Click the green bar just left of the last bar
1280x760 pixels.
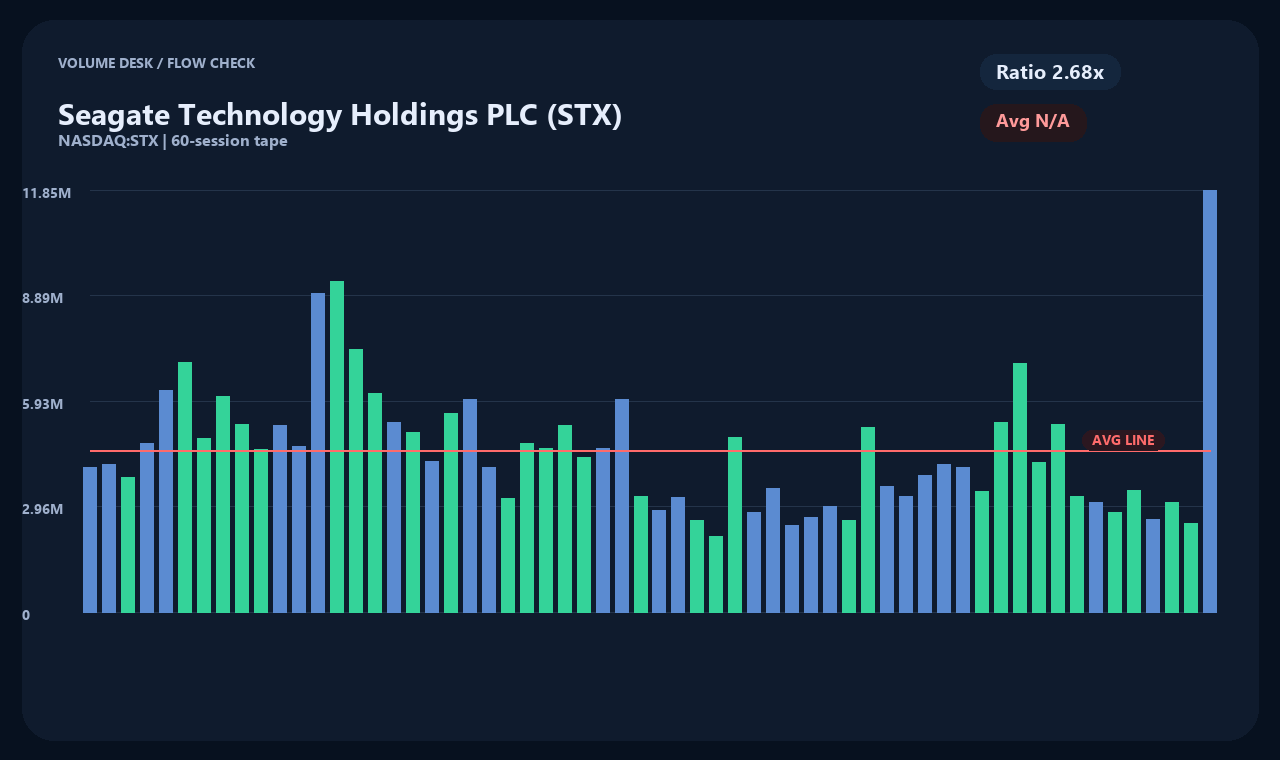click(x=1191, y=568)
